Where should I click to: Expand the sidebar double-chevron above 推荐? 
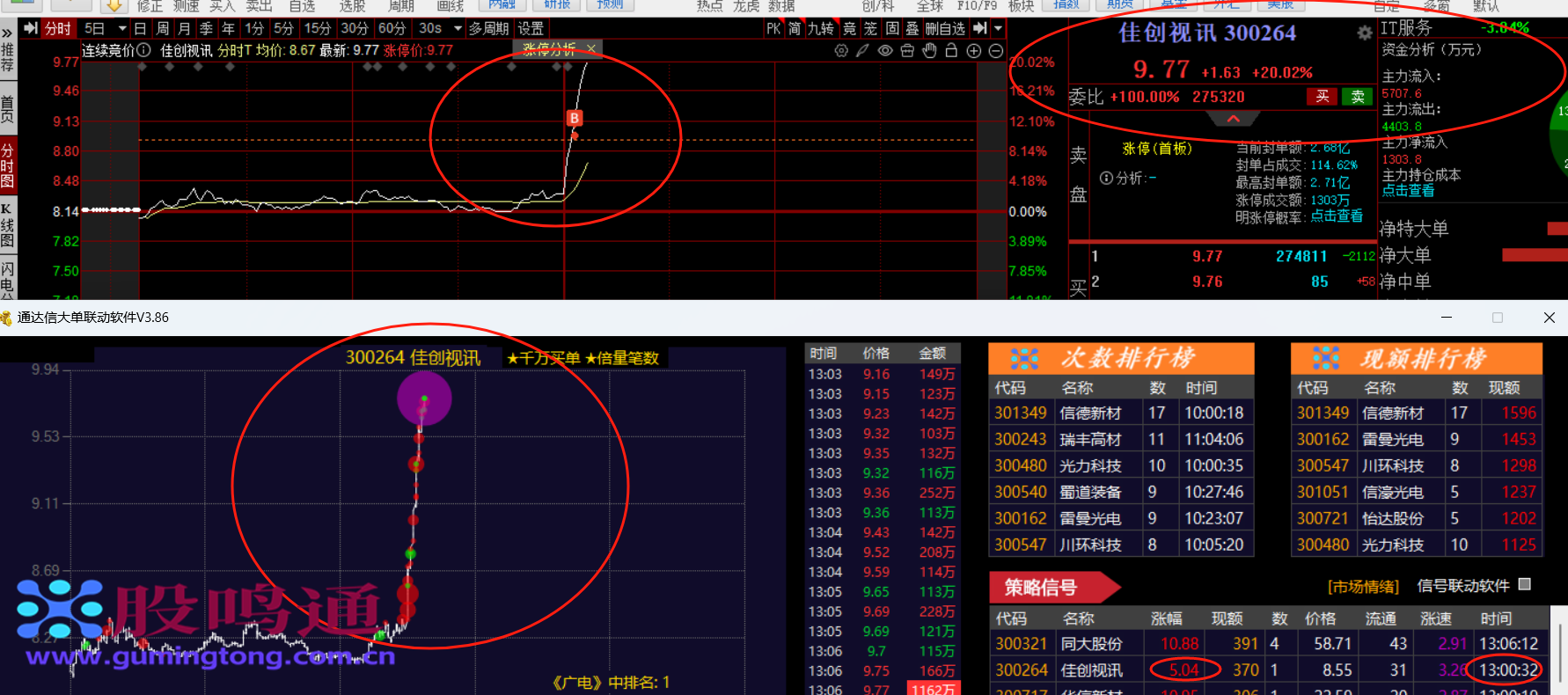pos(7,34)
